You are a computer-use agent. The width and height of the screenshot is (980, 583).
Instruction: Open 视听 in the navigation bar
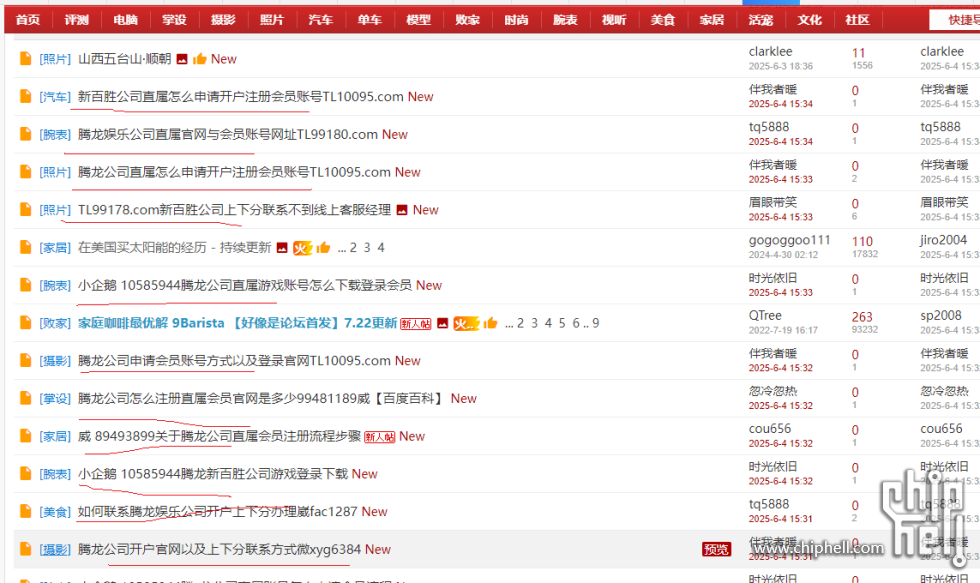pos(614,20)
